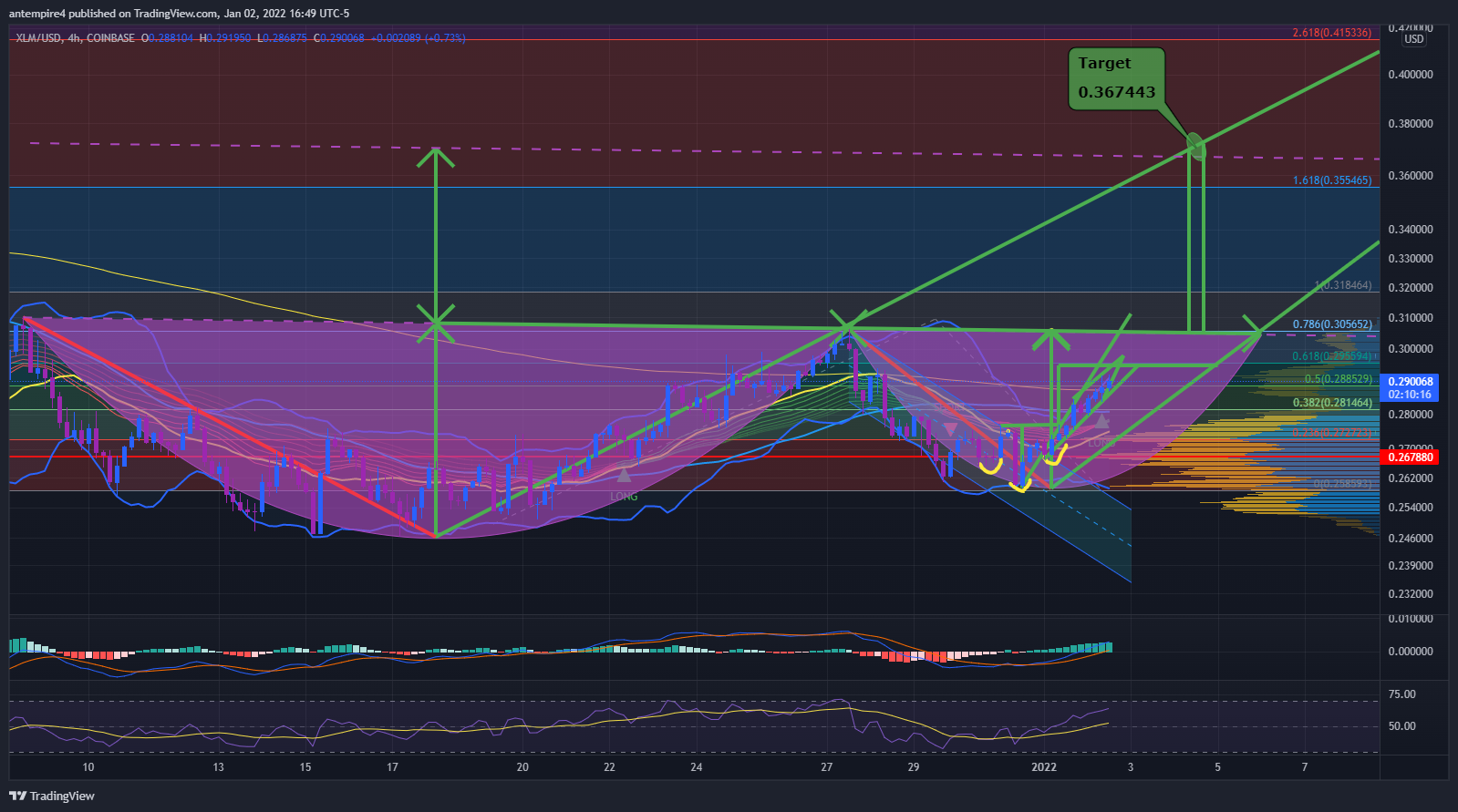Click the 0.320000 price axis label
The image size is (1458, 812).
[1412, 288]
